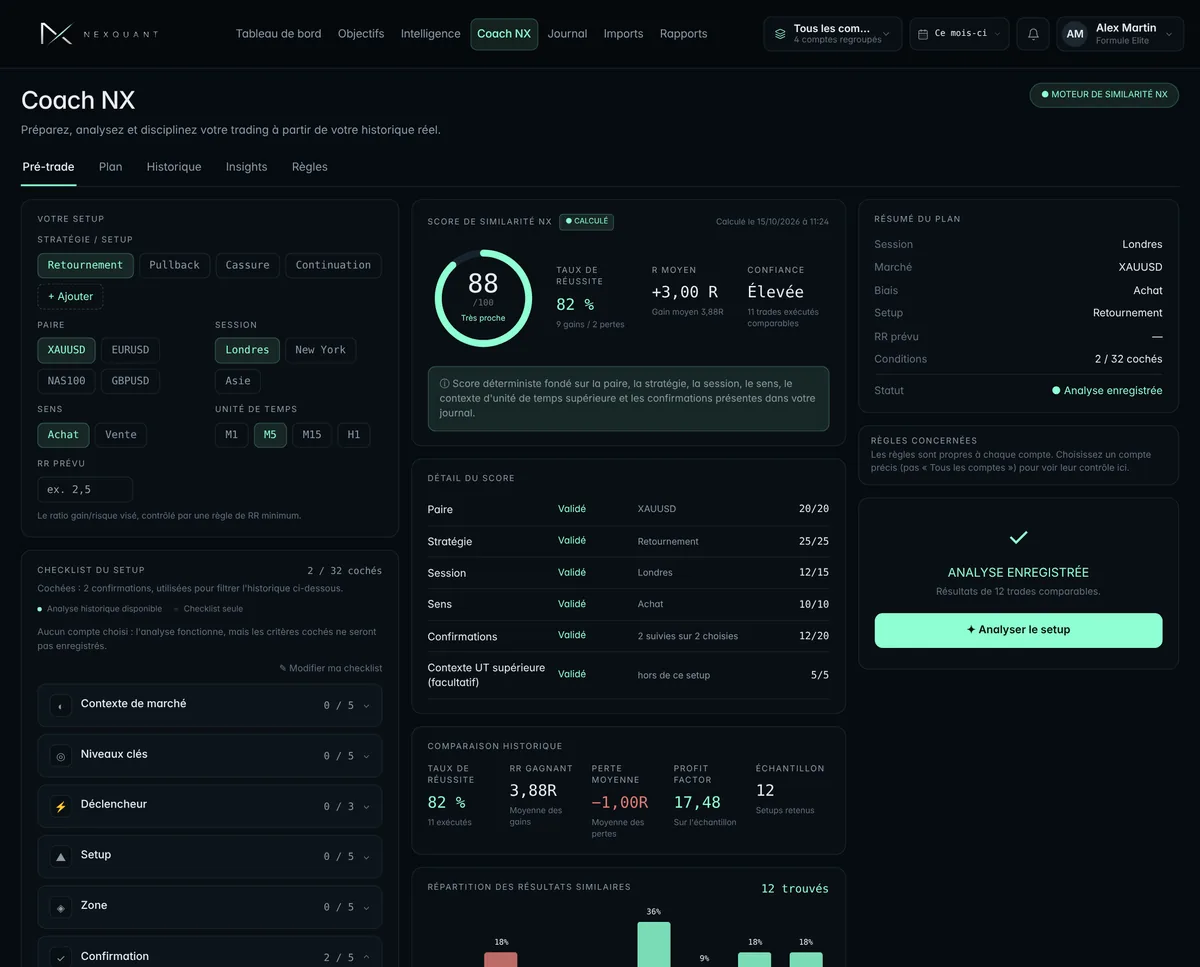Click the '12 trouvés' count
This screenshot has width=1200, height=967.
pyautogui.click(x=795, y=889)
